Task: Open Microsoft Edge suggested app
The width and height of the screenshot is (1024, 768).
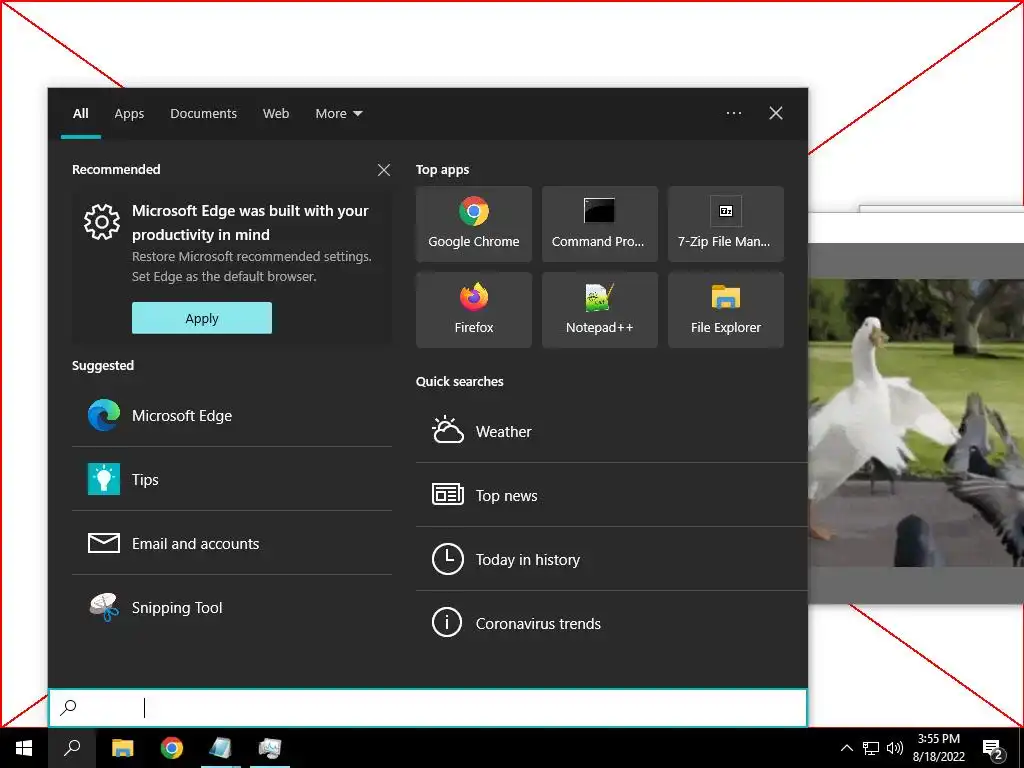Action: click(232, 415)
